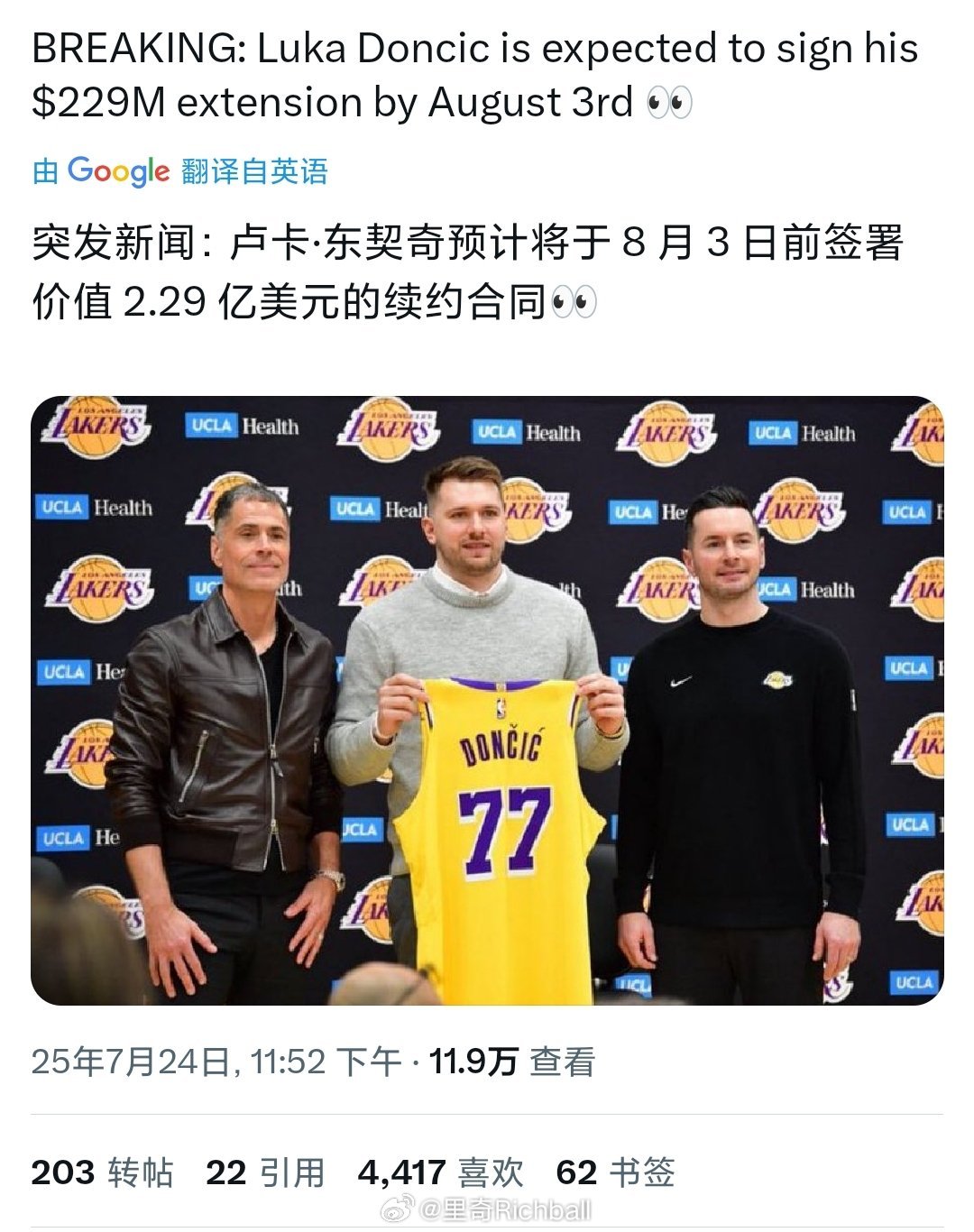Select the English BREAKING tweet text
The height and width of the screenshot is (1232, 974).
475,75
